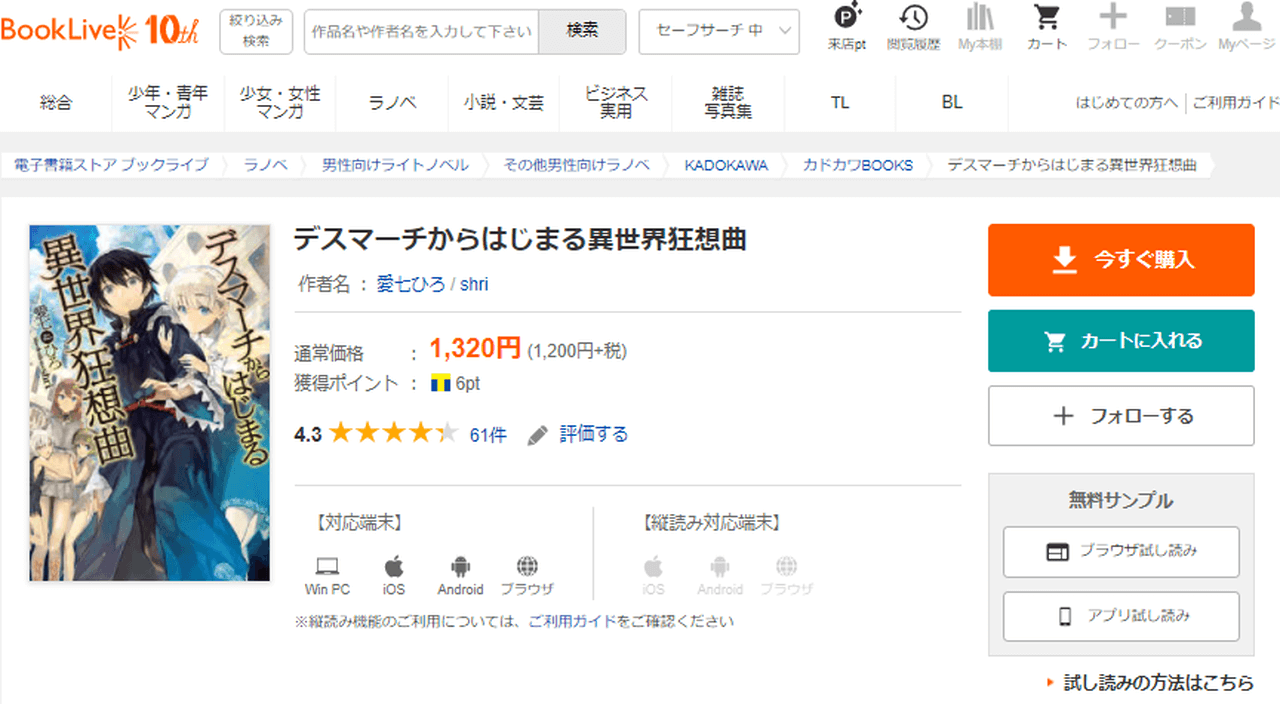Click the フォロー plus icon in header
The width and height of the screenshot is (1280, 704).
point(1113,26)
